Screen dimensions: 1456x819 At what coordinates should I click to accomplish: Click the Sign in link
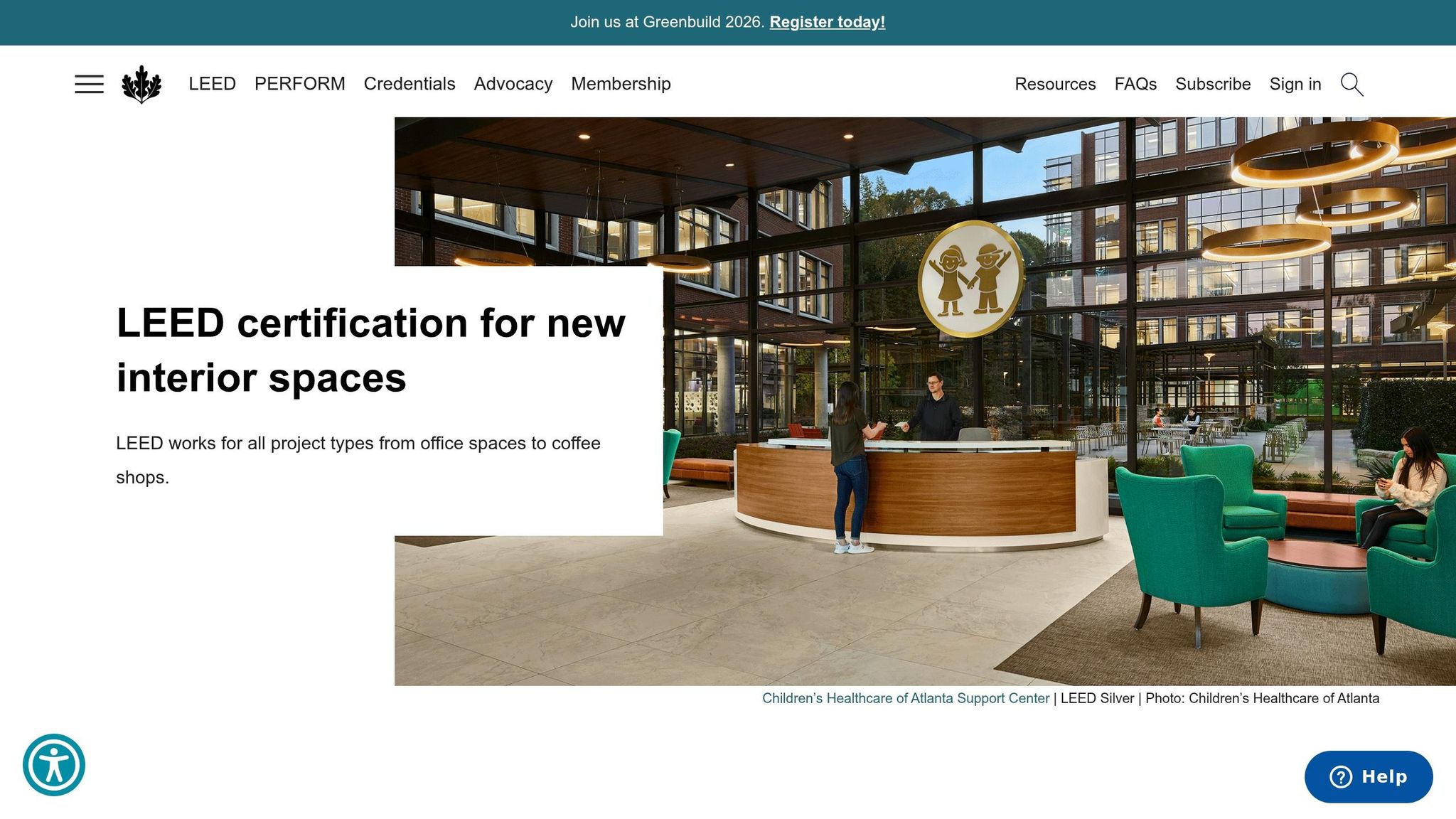point(1295,84)
